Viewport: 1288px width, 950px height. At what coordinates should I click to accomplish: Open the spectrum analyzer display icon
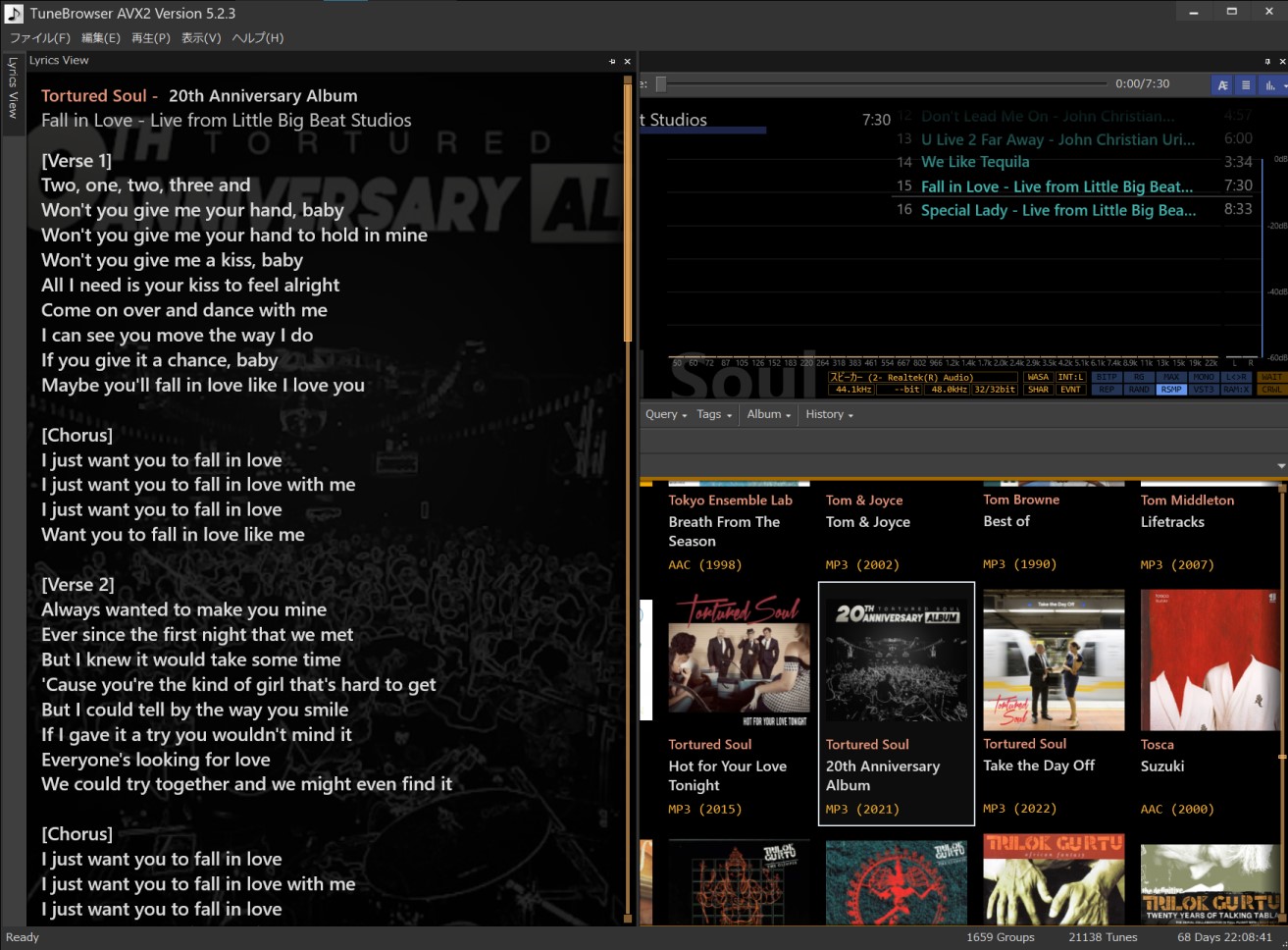click(1272, 85)
